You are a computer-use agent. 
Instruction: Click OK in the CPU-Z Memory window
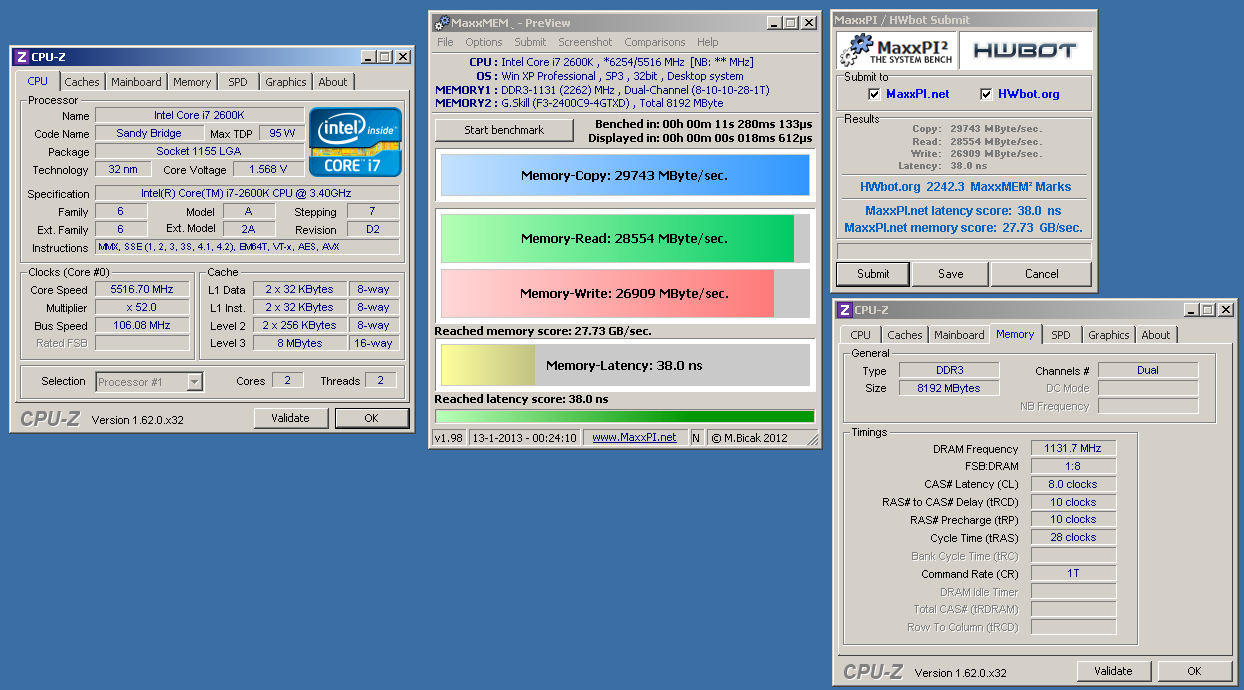[x=1194, y=671]
